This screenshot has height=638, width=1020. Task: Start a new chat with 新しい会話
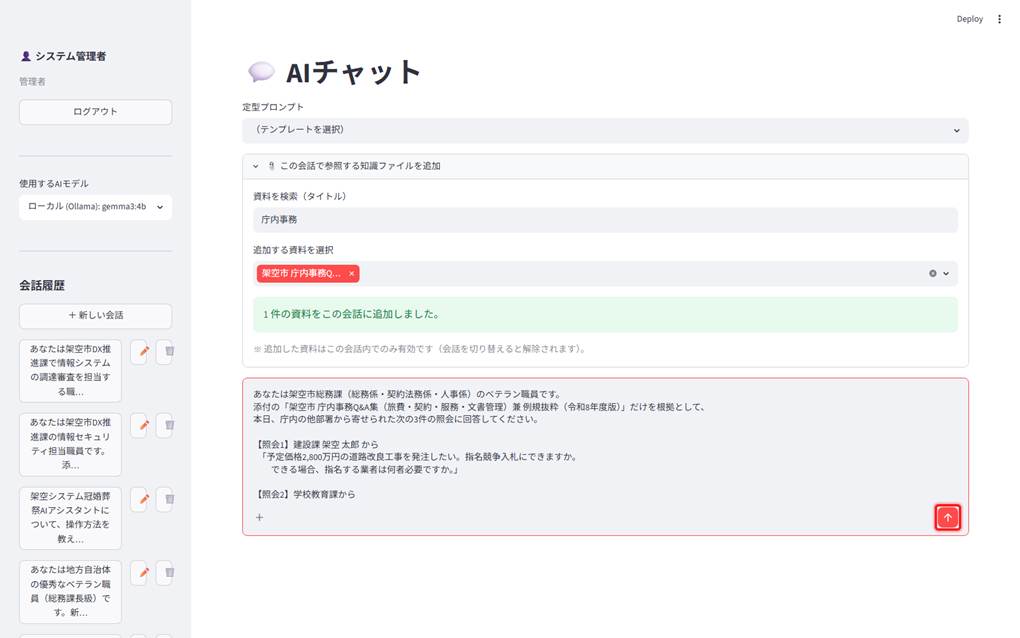[x=96, y=315]
